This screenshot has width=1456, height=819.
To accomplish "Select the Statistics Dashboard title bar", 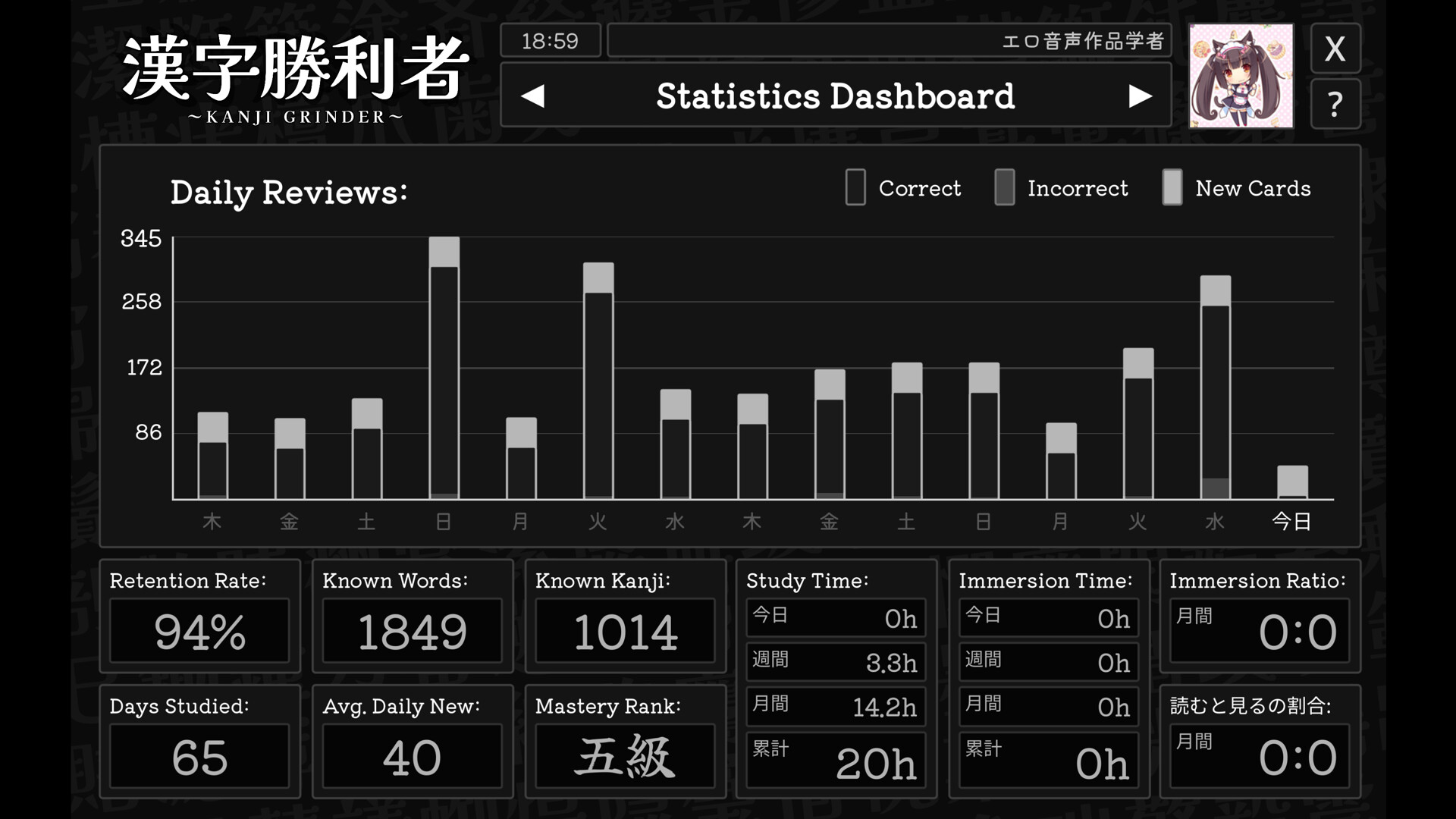I will point(836,96).
